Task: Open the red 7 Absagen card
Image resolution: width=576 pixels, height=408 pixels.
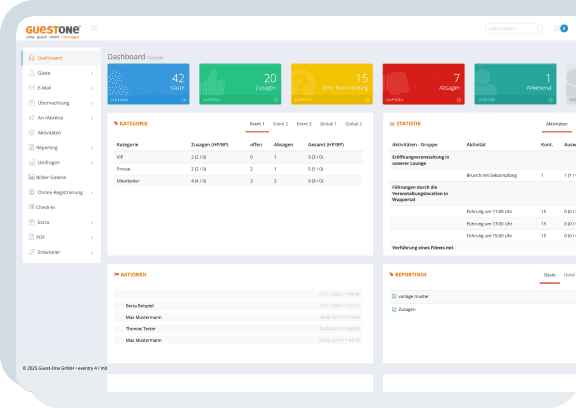Action: (x=424, y=84)
